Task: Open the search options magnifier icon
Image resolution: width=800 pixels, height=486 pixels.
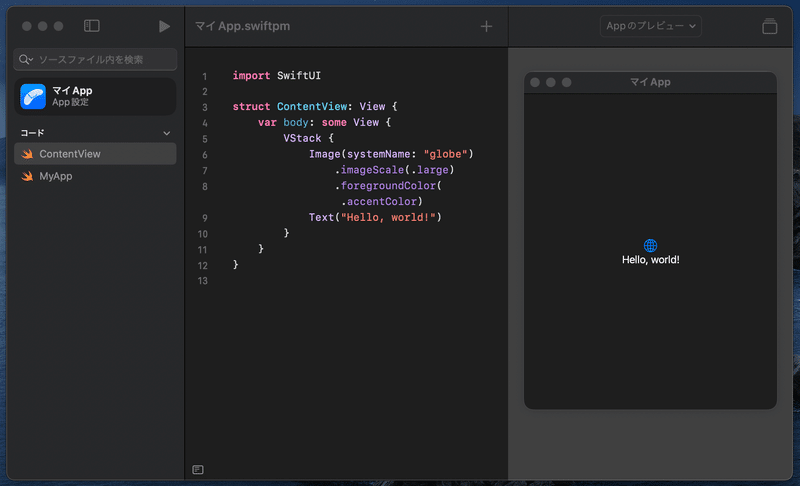Action: tap(26, 60)
